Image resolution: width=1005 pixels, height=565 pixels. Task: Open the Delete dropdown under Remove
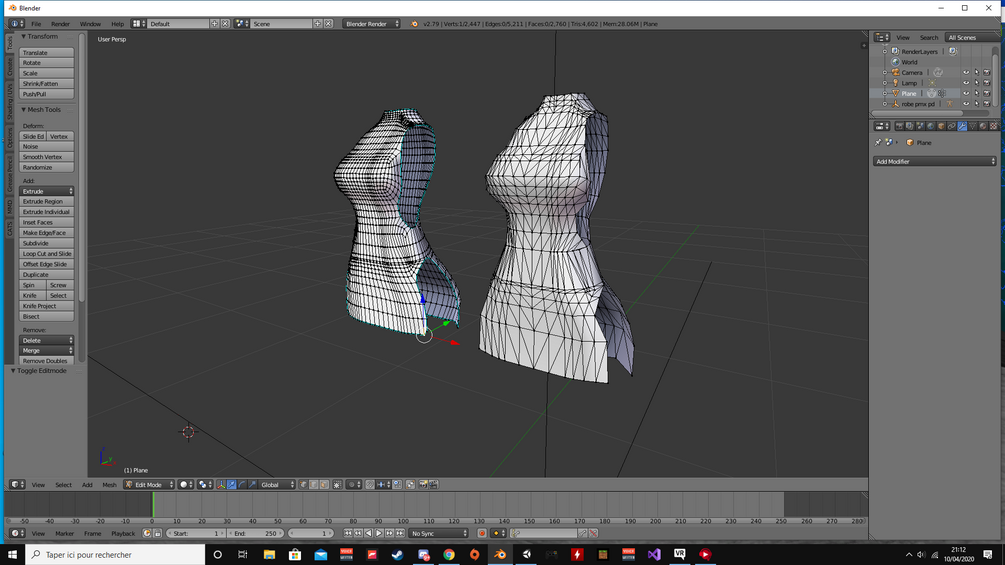coord(47,340)
